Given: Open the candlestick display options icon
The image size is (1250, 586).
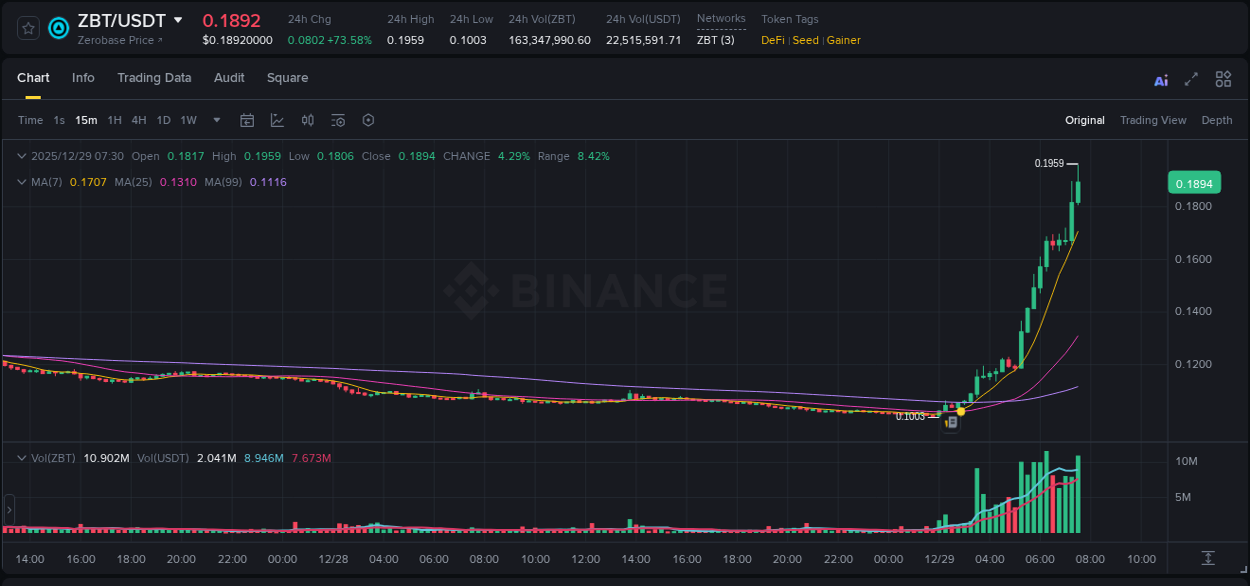Looking at the screenshot, I should click(307, 120).
